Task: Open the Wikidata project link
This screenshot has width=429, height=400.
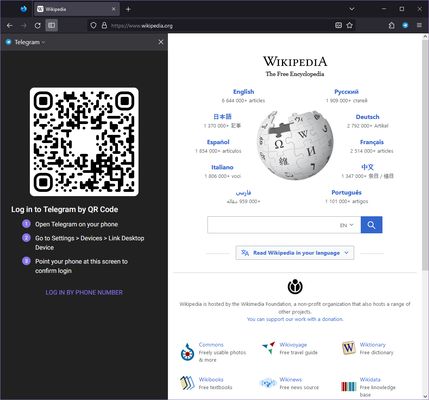Action: [x=370, y=379]
